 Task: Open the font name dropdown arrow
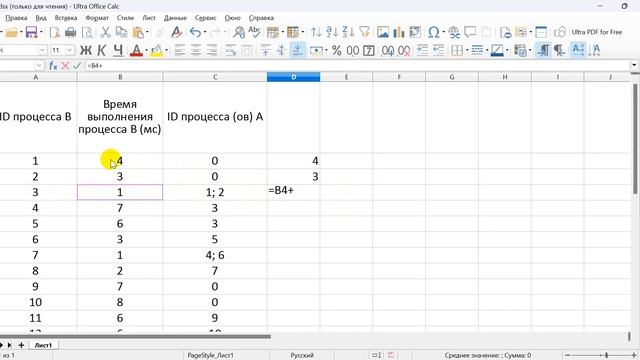(42, 50)
